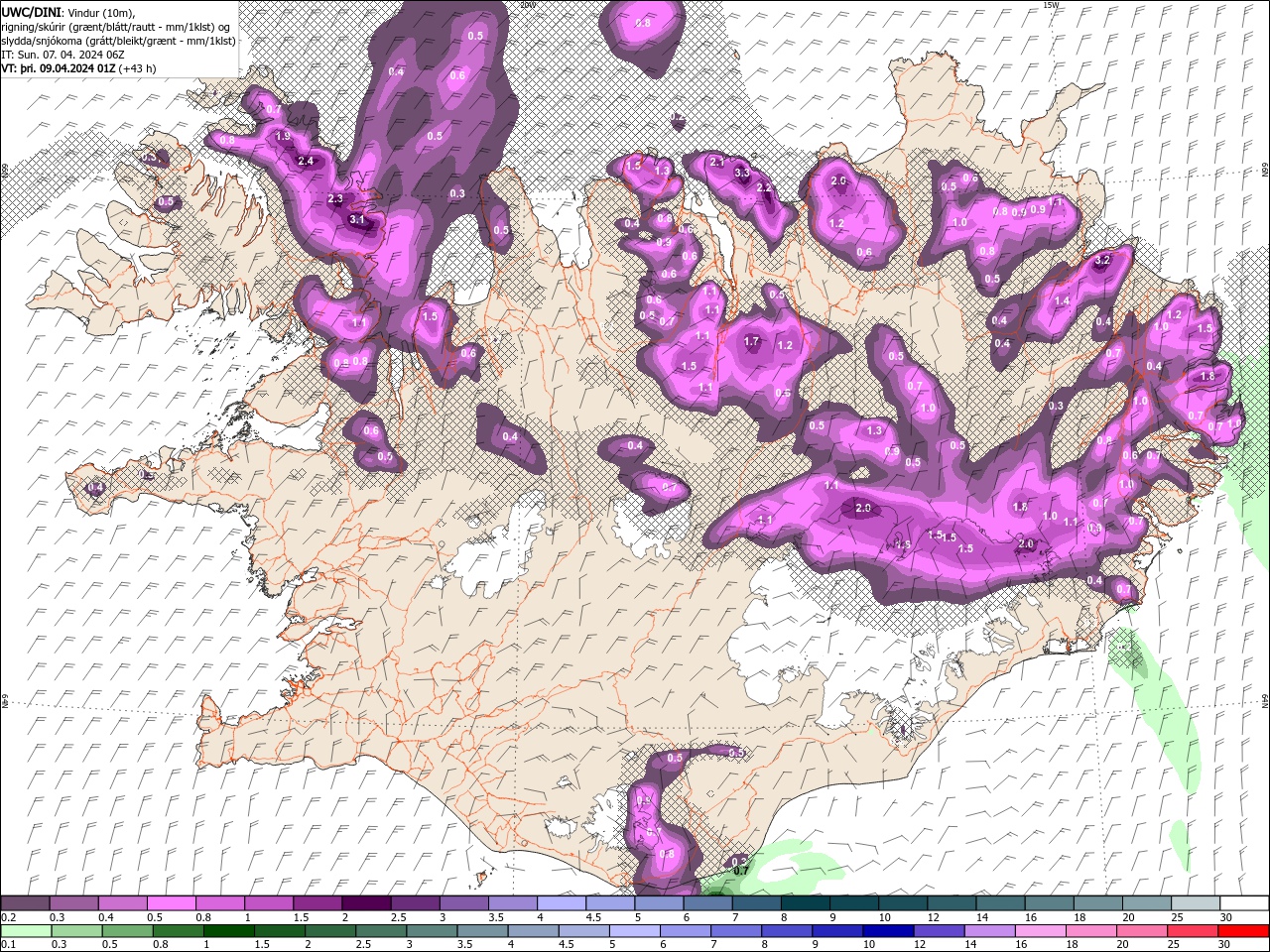The width and height of the screenshot is (1270, 952).
Task: Click the 'IT: Sun. 07. 04. 2024 06Z' line
Action: [x=64, y=55]
